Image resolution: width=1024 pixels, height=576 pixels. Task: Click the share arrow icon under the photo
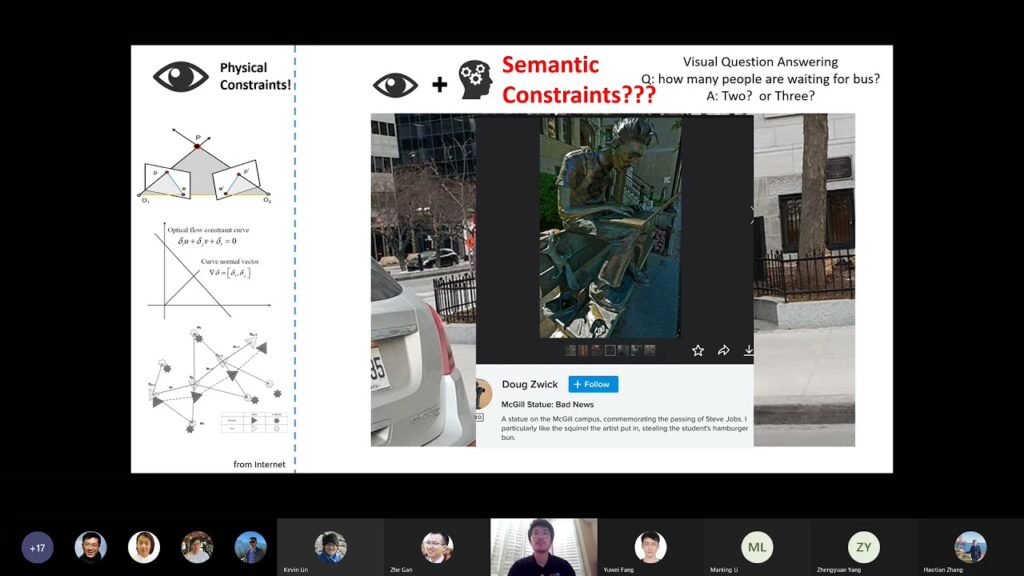point(723,351)
